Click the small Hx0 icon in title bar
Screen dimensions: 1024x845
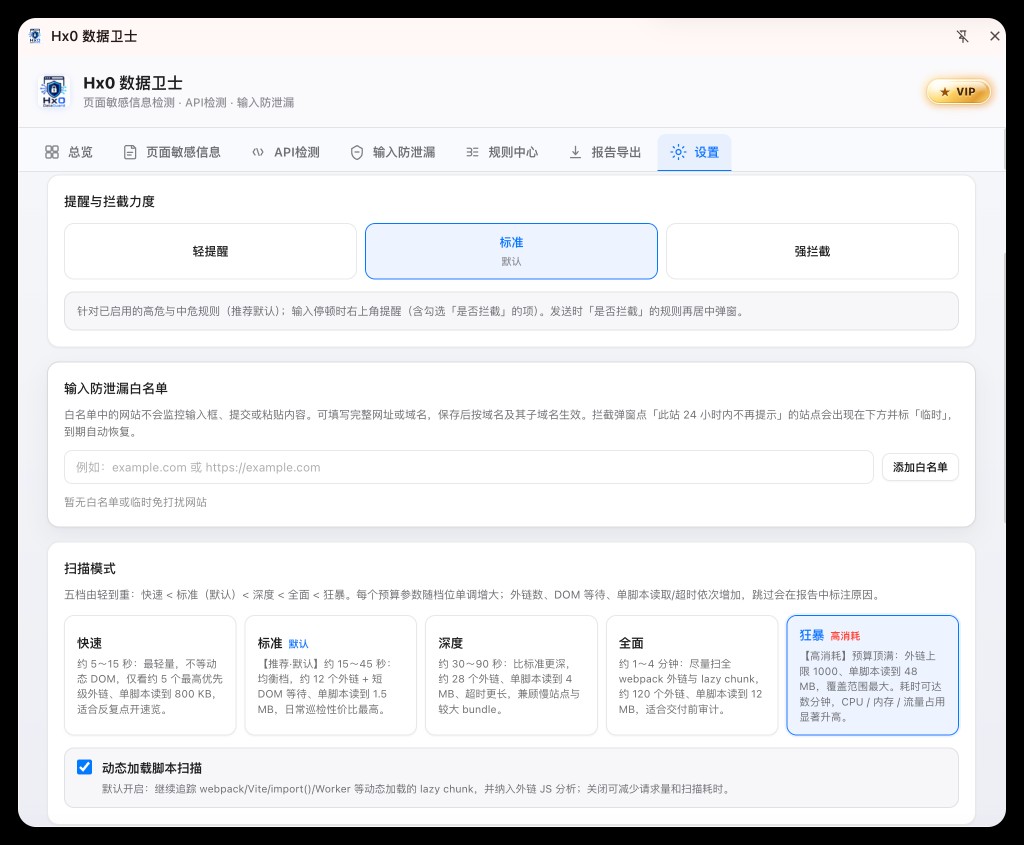tap(35, 36)
